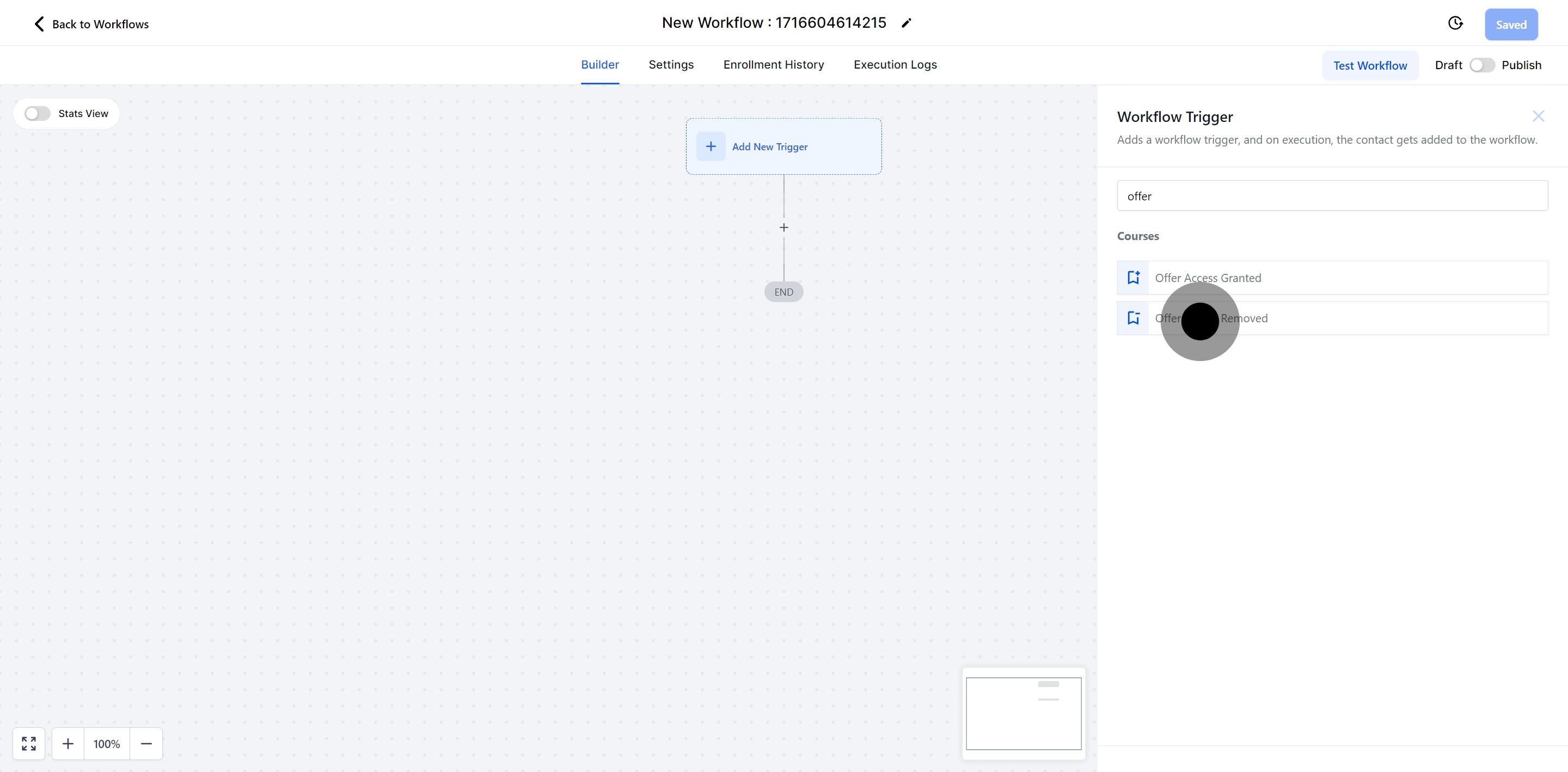View the Execution Logs tab
1568x772 pixels.
895,65
